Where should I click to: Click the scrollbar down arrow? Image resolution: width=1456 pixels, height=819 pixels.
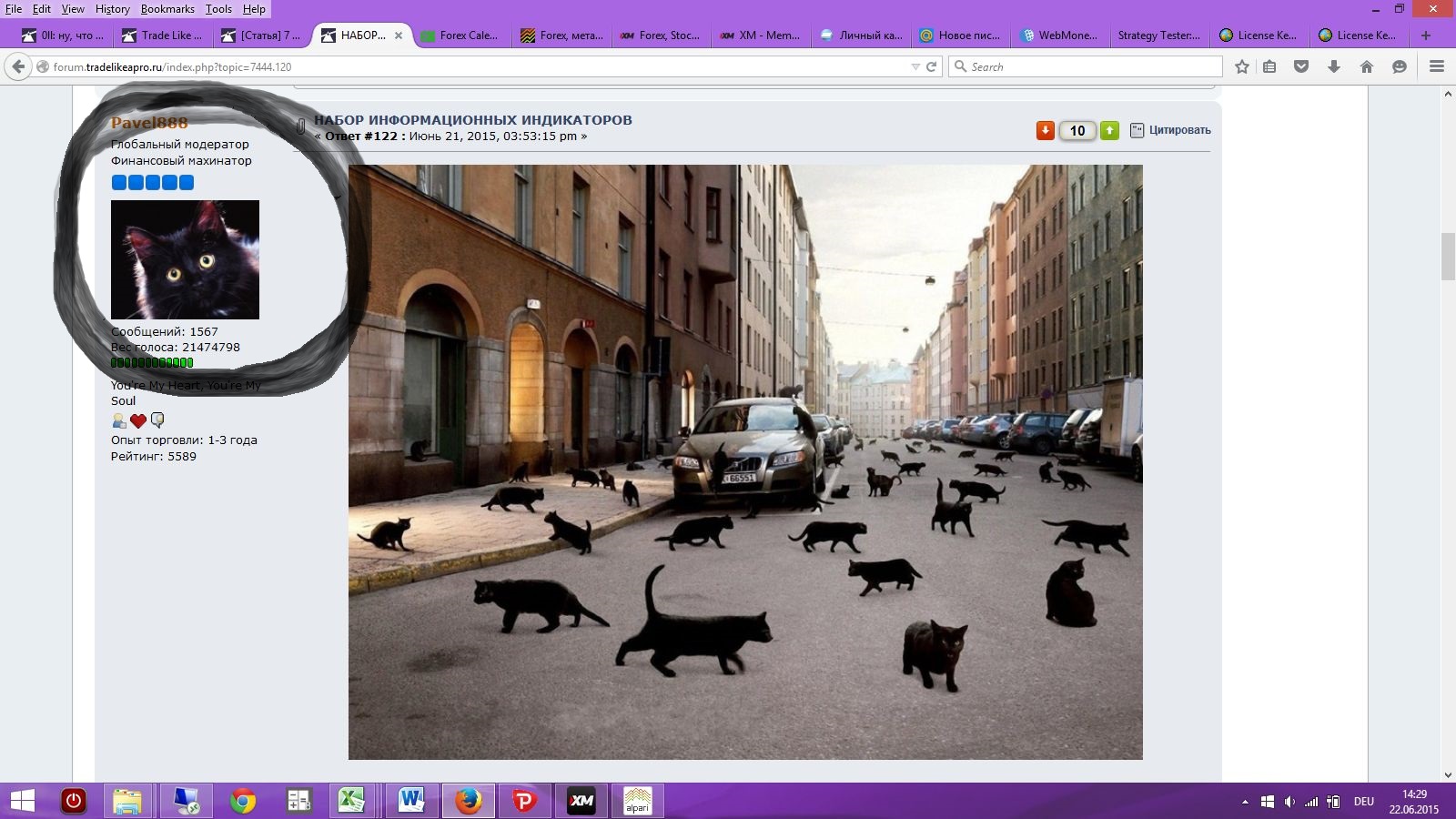tap(1448, 774)
